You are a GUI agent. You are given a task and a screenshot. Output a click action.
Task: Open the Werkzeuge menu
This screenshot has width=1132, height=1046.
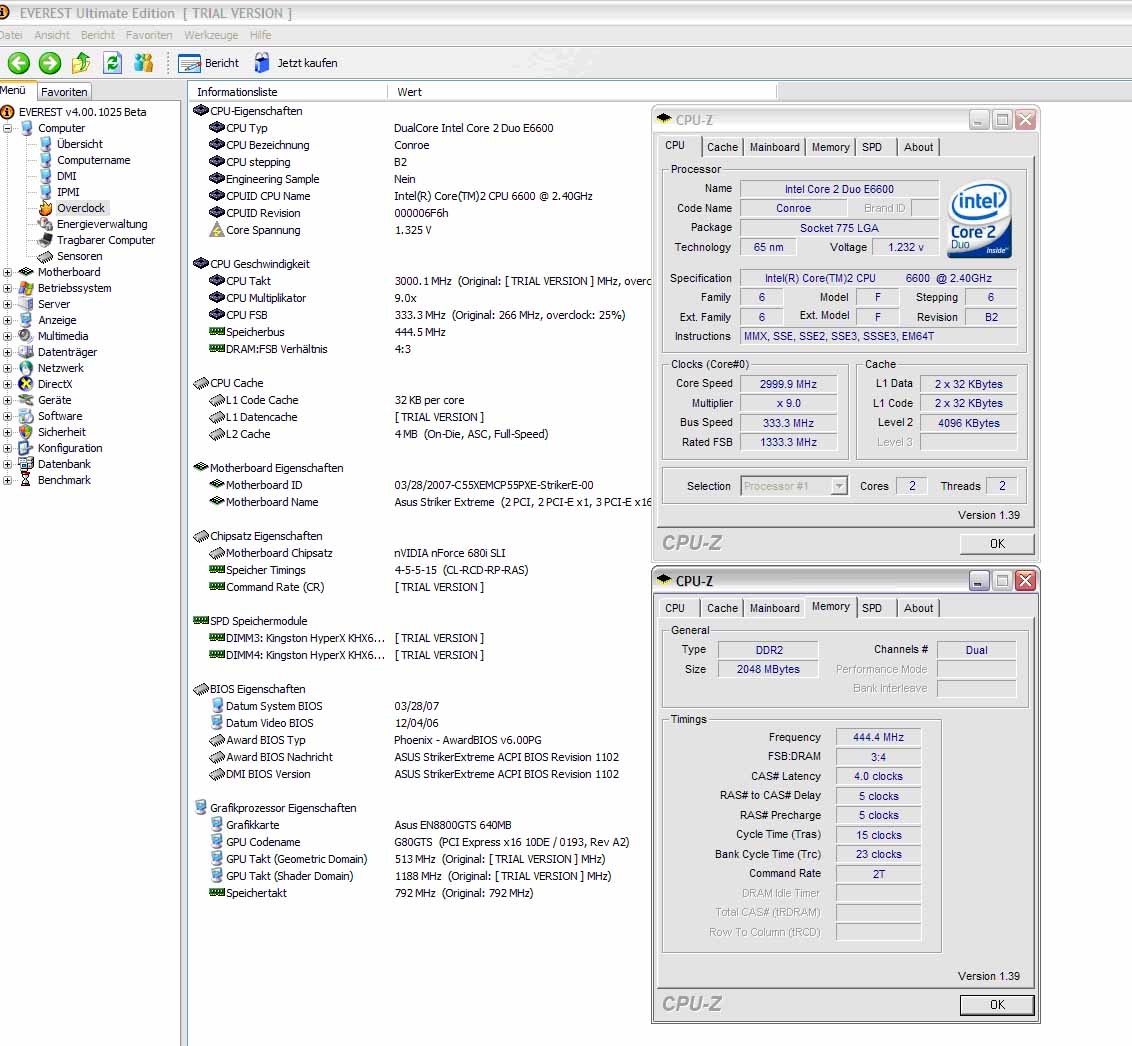(x=211, y=35)
